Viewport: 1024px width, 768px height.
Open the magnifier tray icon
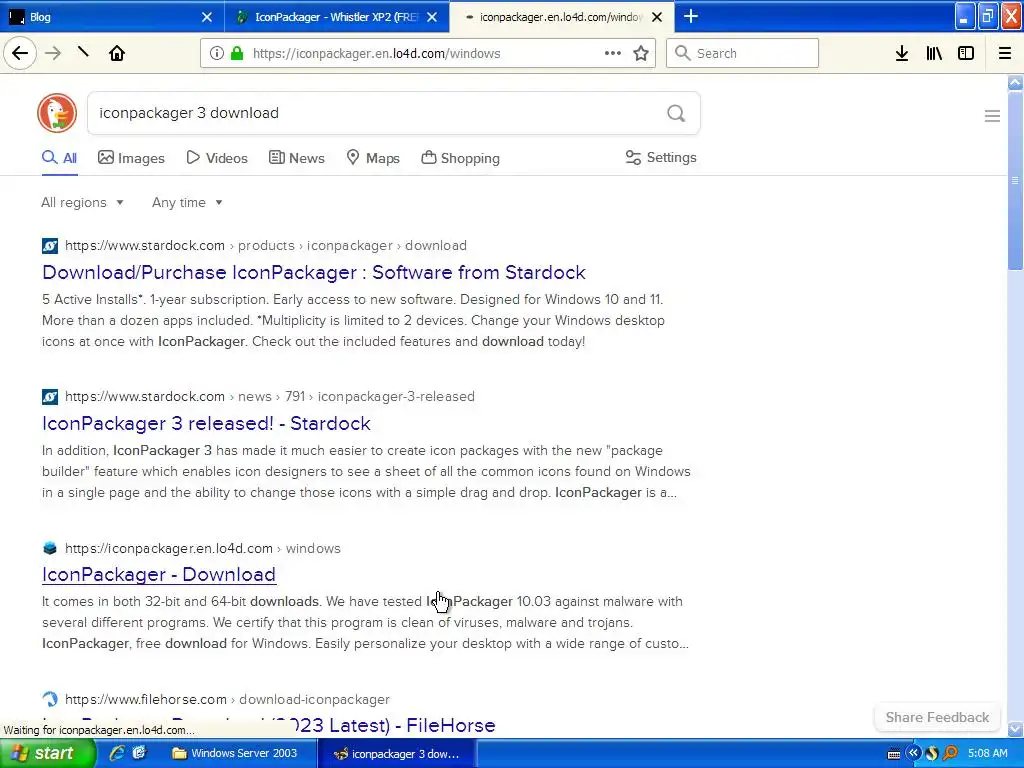coord(951,753)
